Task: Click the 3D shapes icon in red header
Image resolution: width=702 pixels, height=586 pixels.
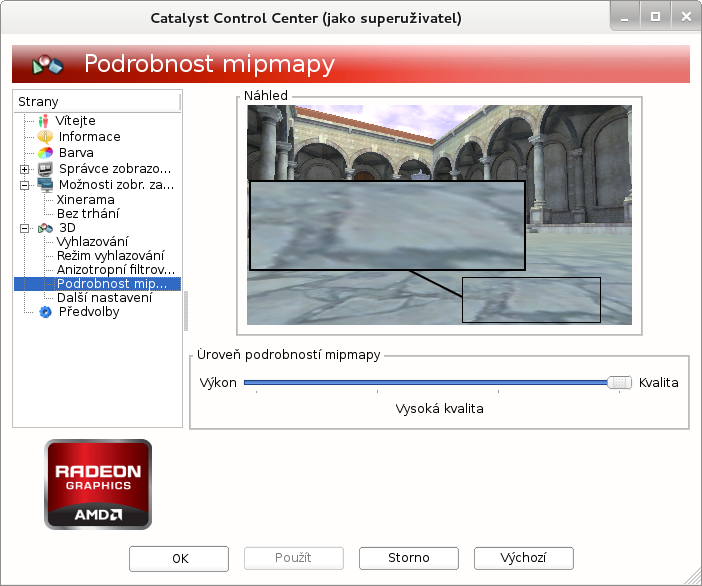Action: [x=47, y=65]
